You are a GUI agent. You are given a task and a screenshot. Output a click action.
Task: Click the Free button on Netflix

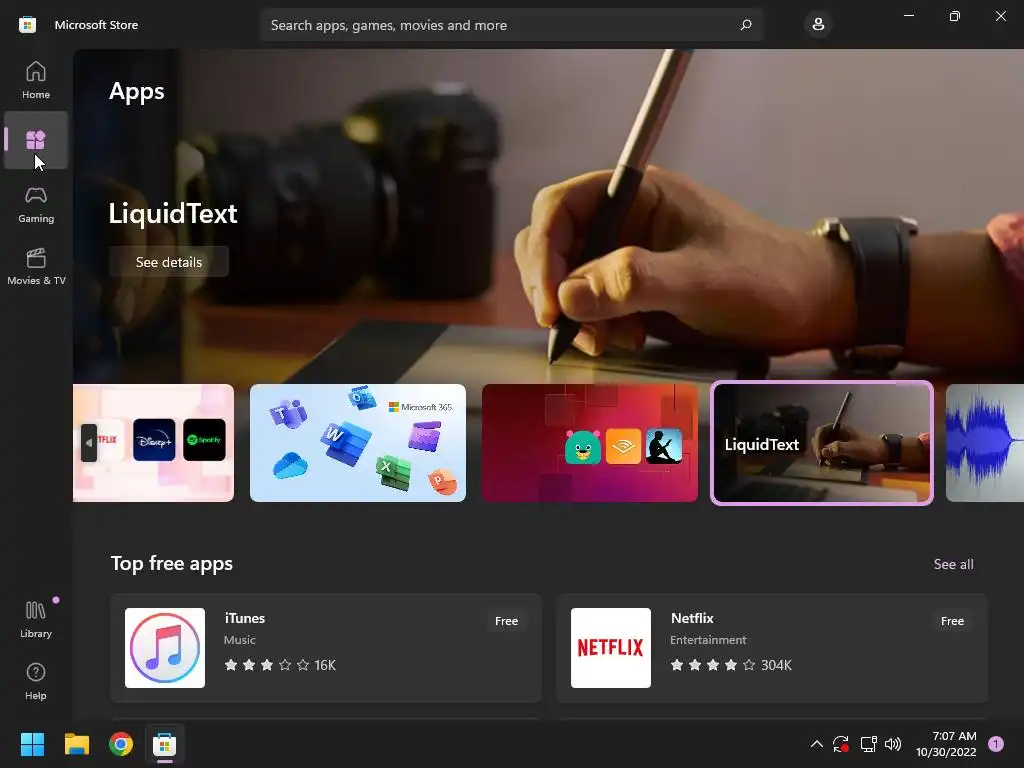(x=952, y=621)
